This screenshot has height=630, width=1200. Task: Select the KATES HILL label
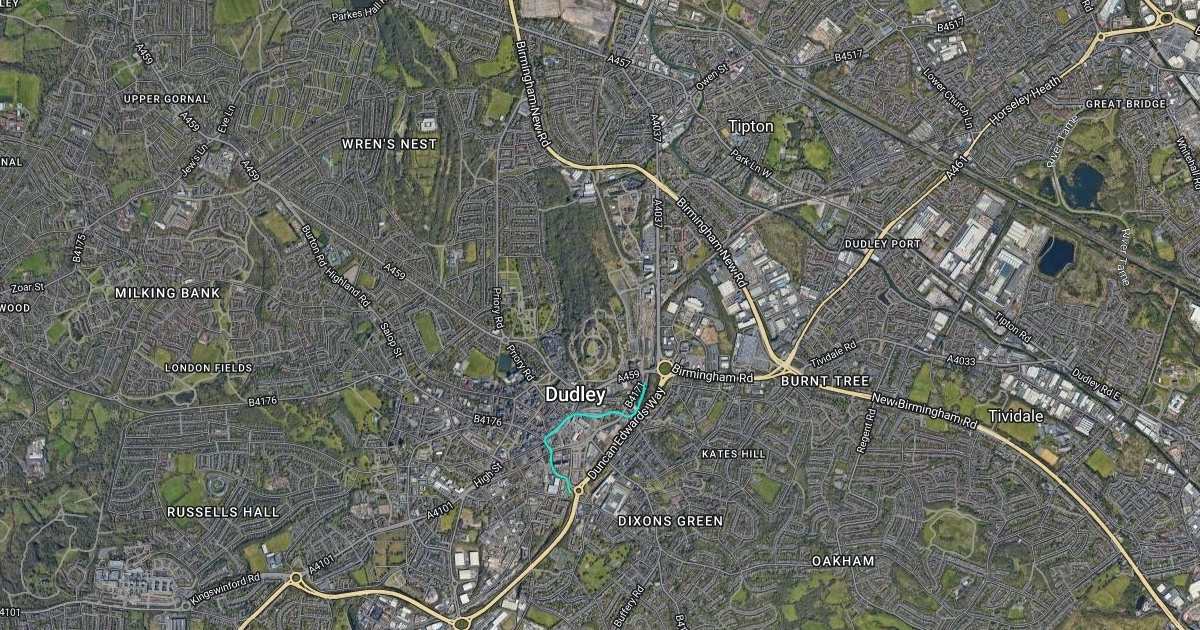pyautogui.click(x=733, y=454)
